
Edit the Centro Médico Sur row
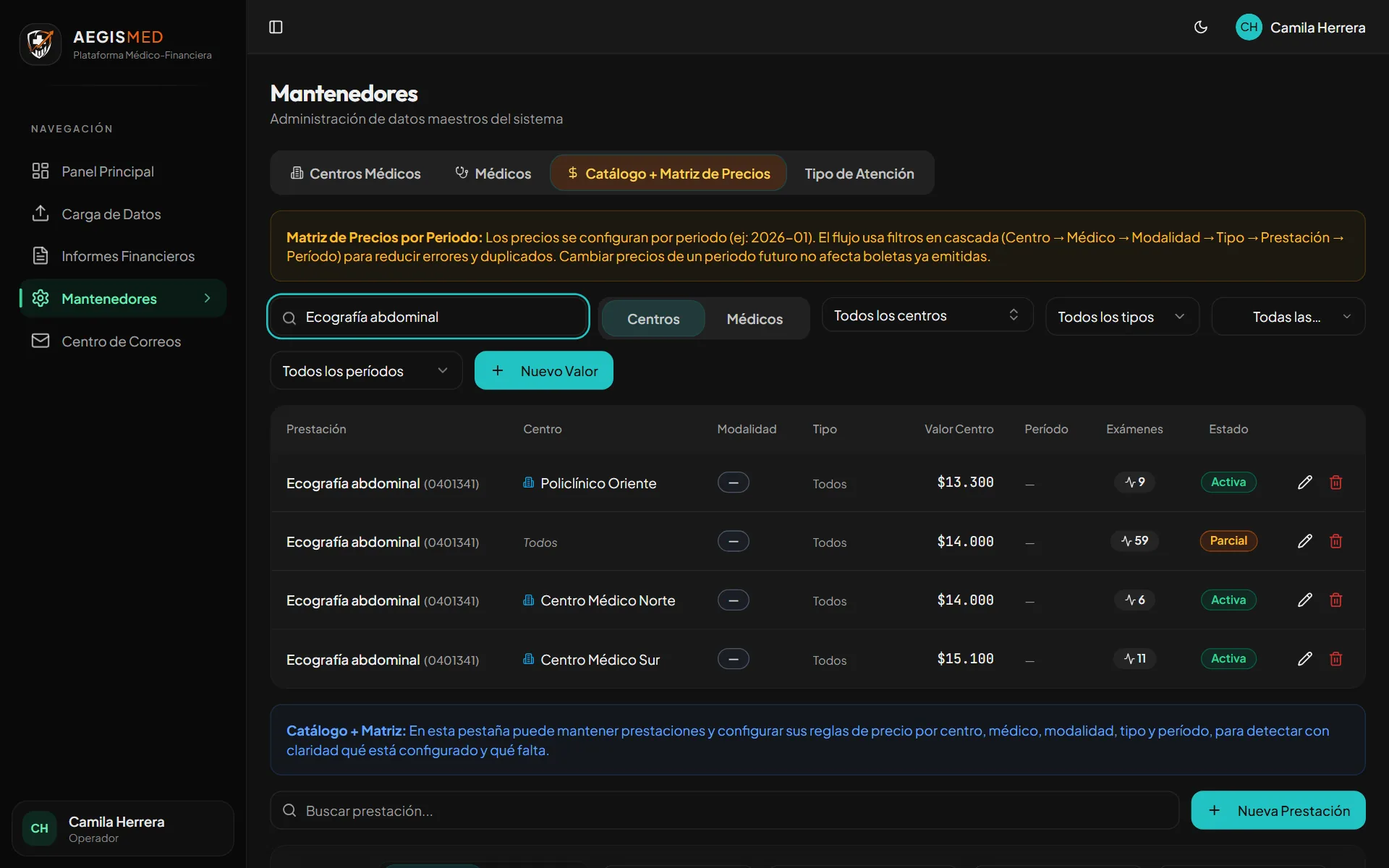[x=1305, y=659]
